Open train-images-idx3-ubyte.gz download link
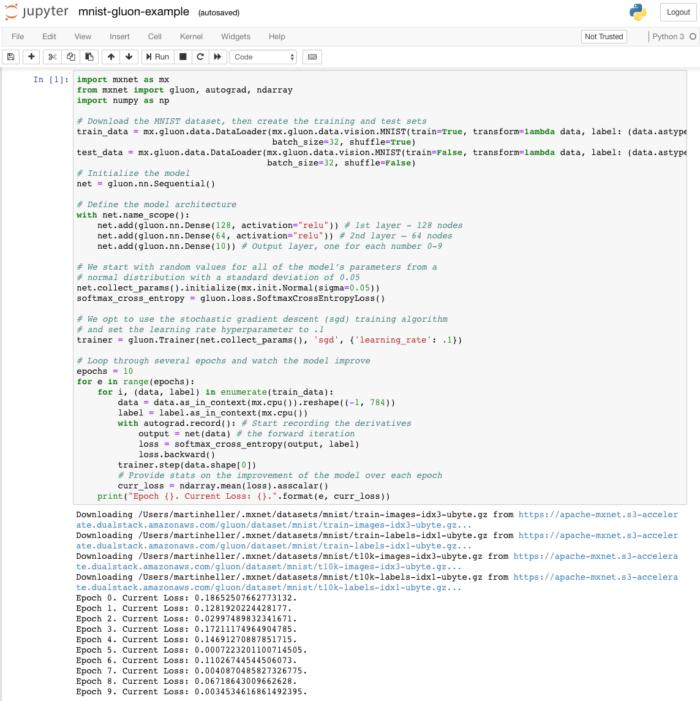Viewport: 700px width, 701px height. [x=377, y=519]
